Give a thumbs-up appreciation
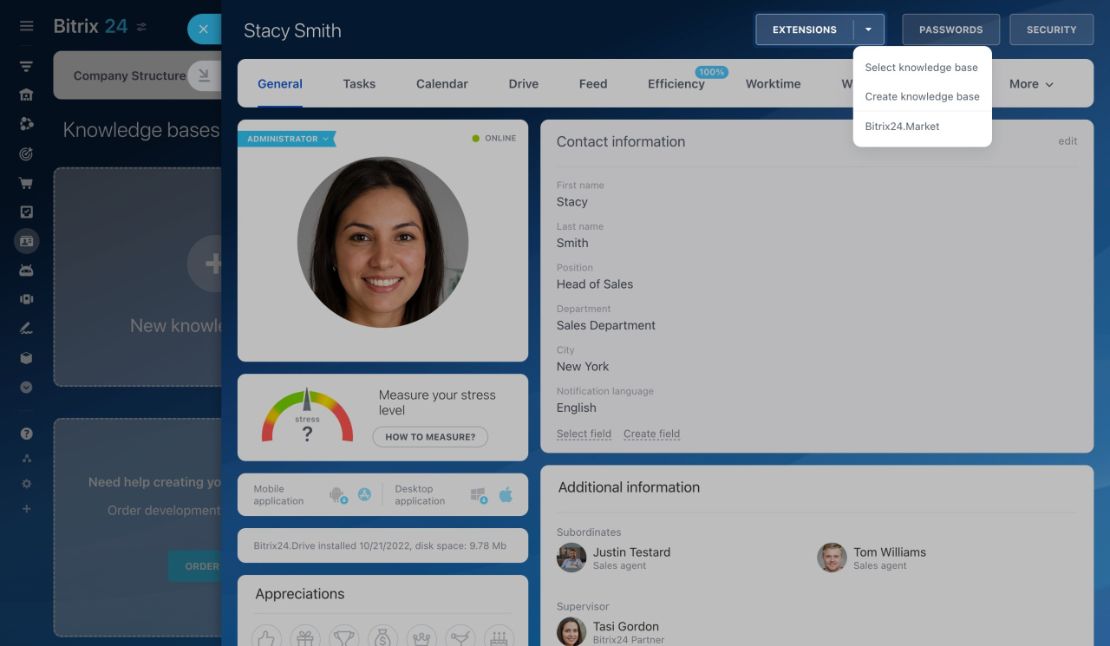 pos(266,638)
